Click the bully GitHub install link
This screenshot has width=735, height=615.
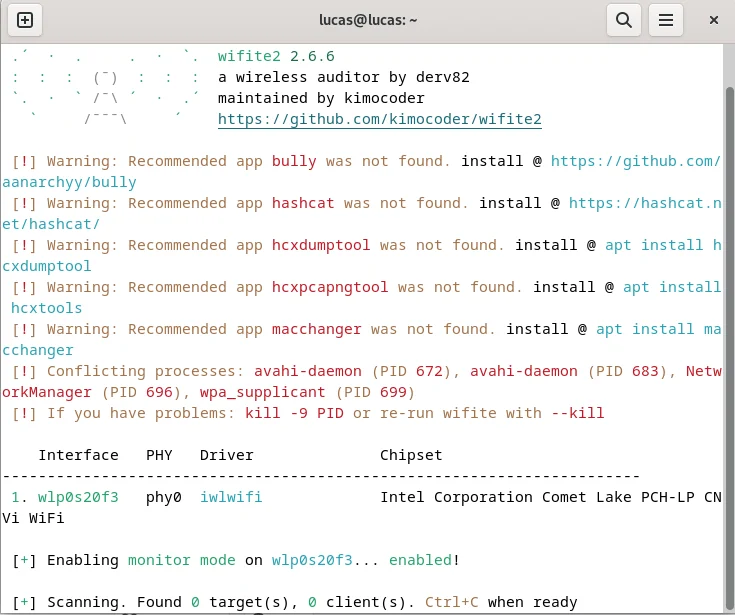(x=635, y=161)
